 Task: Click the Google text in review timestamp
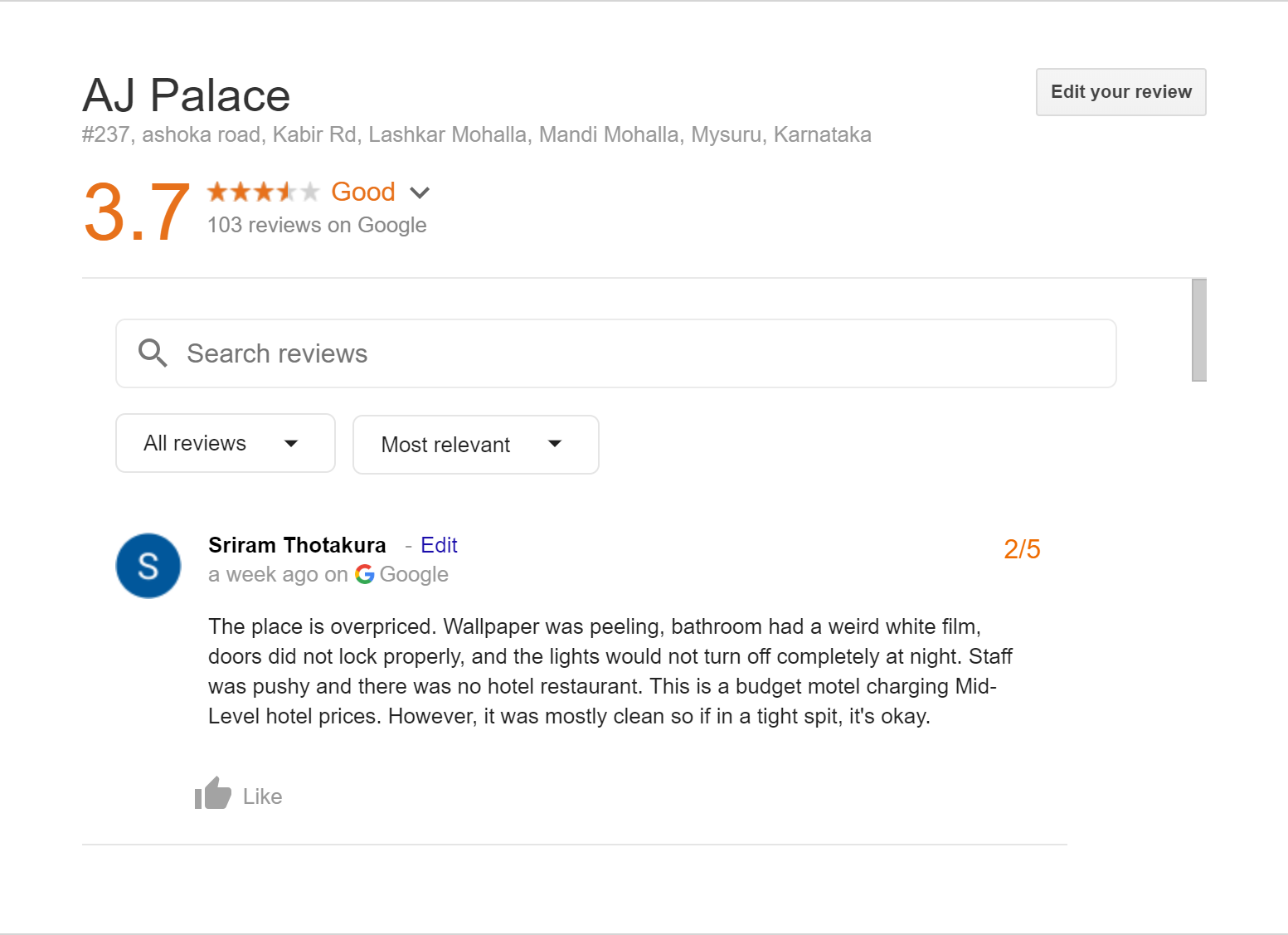(414, 574)
